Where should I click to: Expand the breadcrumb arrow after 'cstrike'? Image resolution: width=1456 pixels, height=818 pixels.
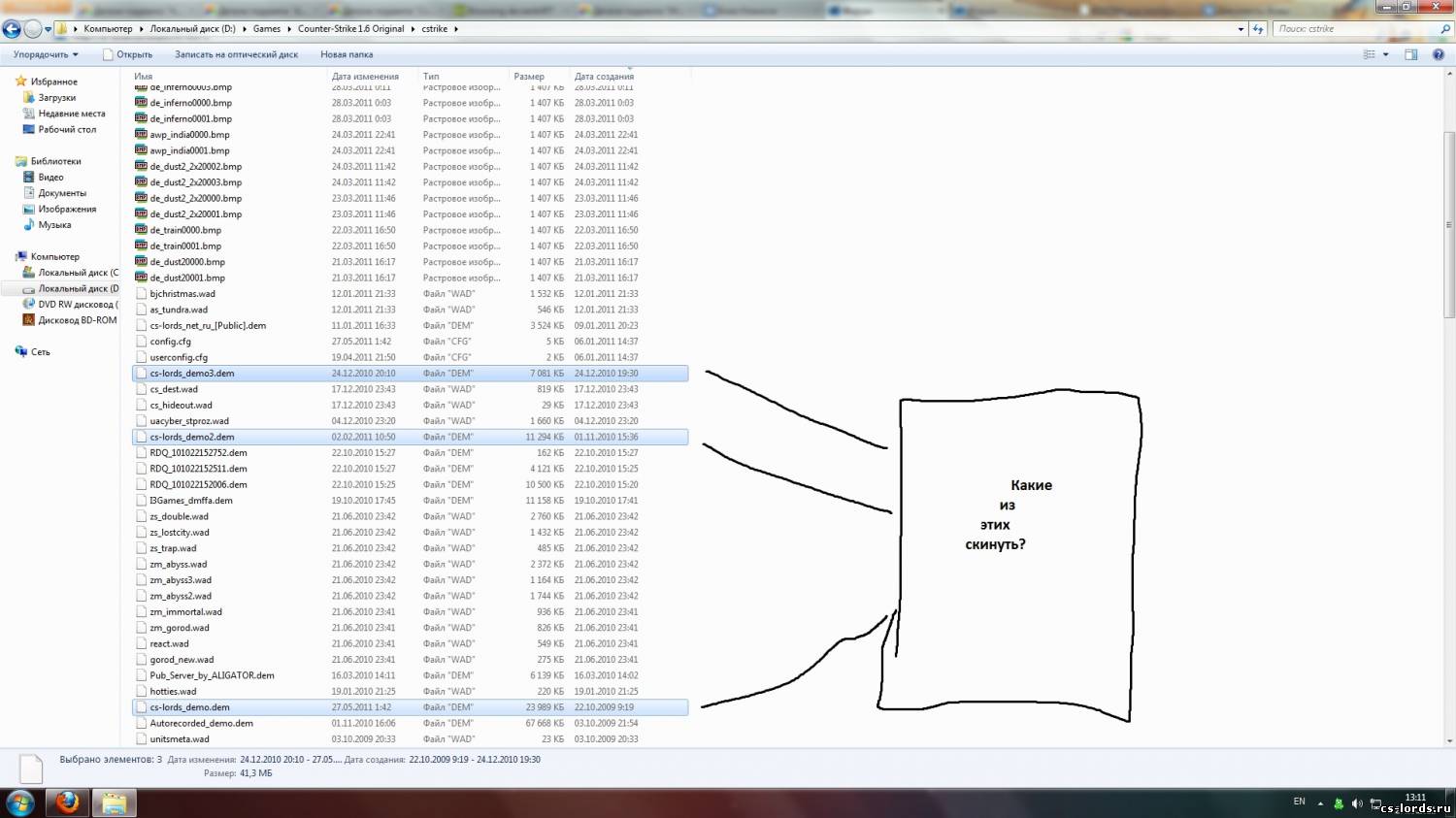pos(456,29)
